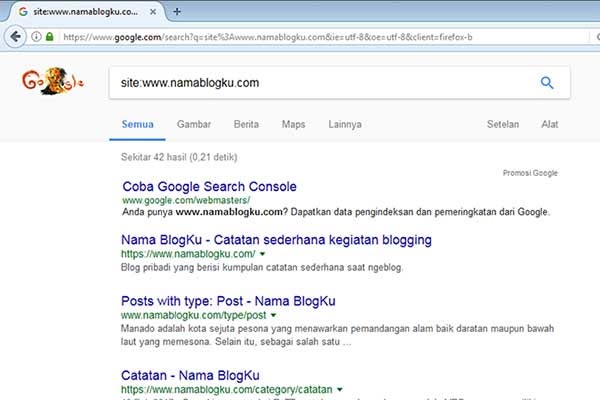The height and width of the screenshot is (400, 600).
Task: Click the Sekitar 42 hasil stats text
Action: point(179,157)
